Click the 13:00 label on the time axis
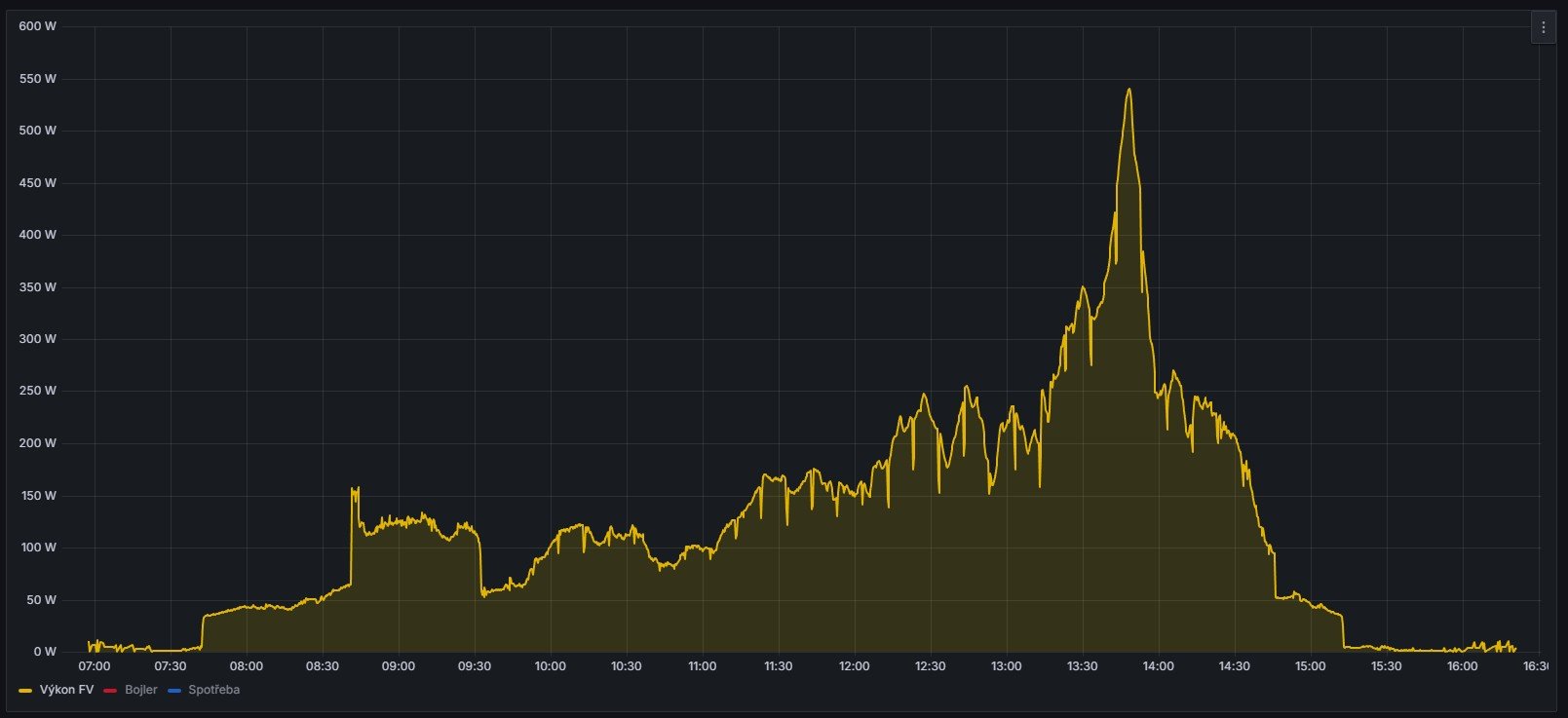The height and width of the screenshot is (718, 1568). click(1006, 666)
